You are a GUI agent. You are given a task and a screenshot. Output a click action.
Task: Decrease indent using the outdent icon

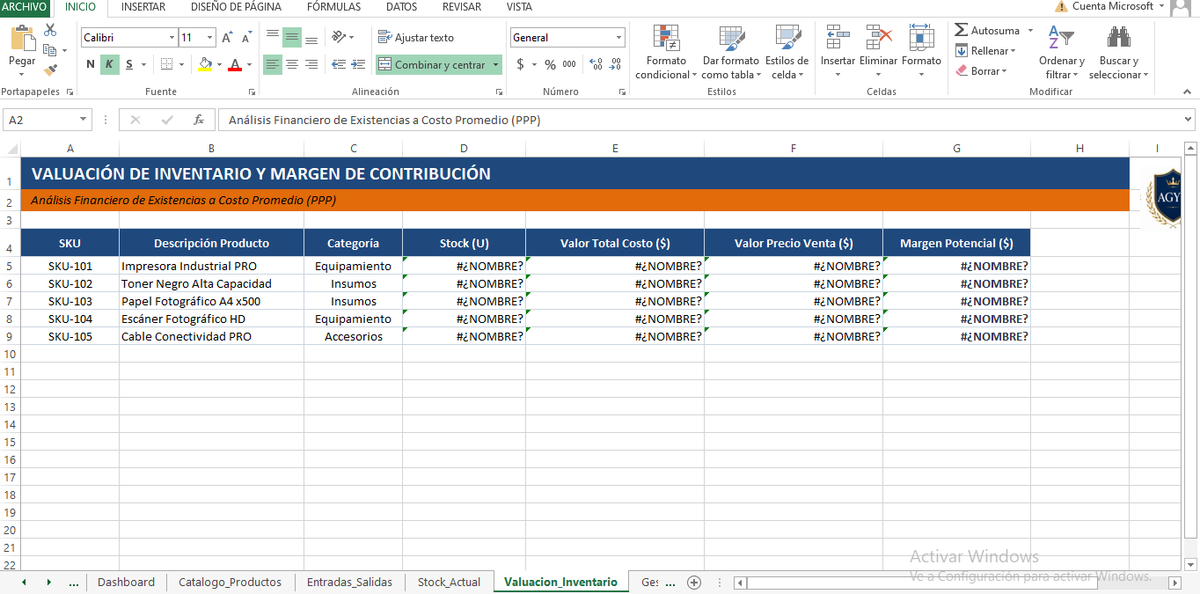tap(337, 65)
